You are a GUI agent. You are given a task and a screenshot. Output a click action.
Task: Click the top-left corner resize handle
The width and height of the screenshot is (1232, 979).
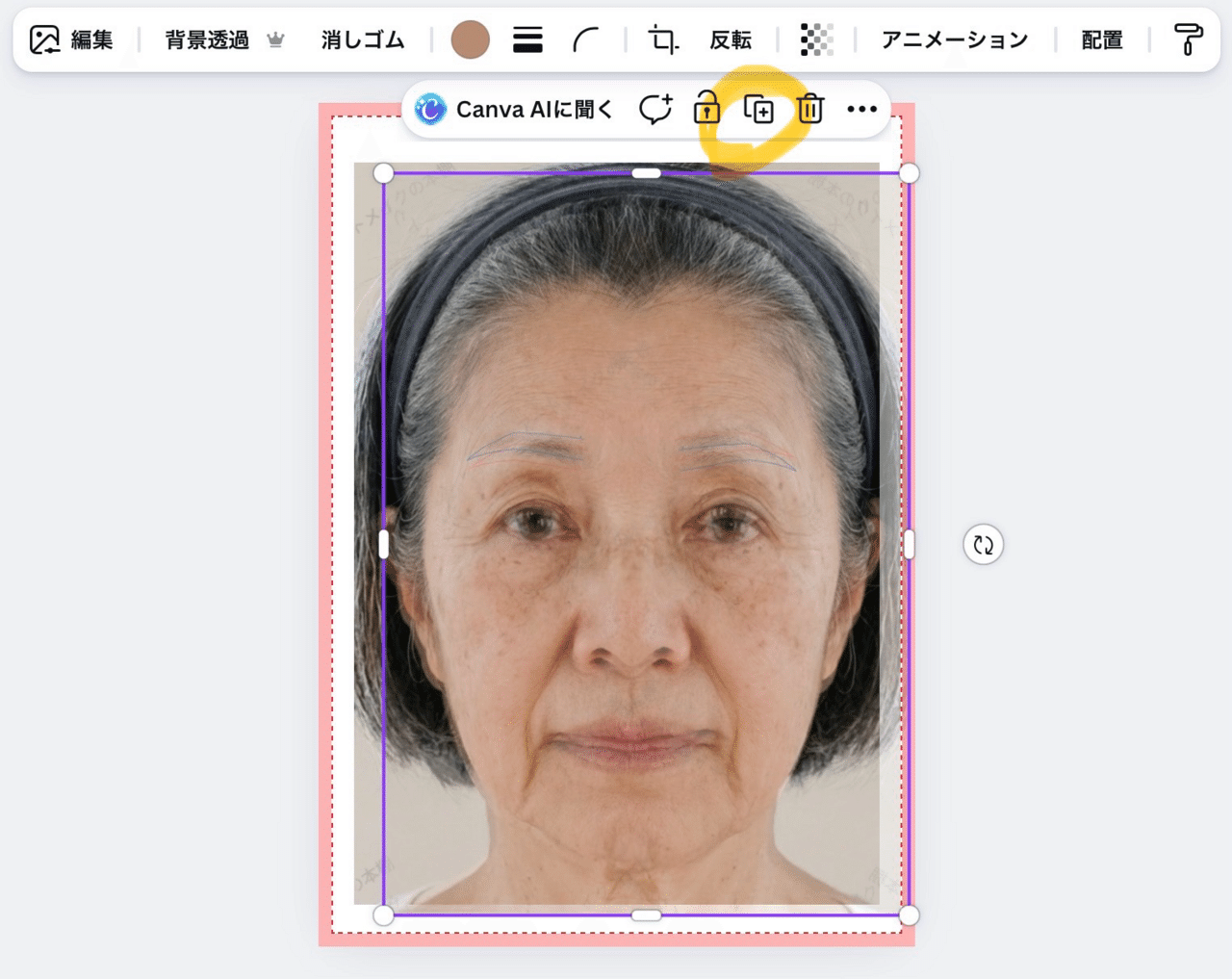tap(383, 173)
